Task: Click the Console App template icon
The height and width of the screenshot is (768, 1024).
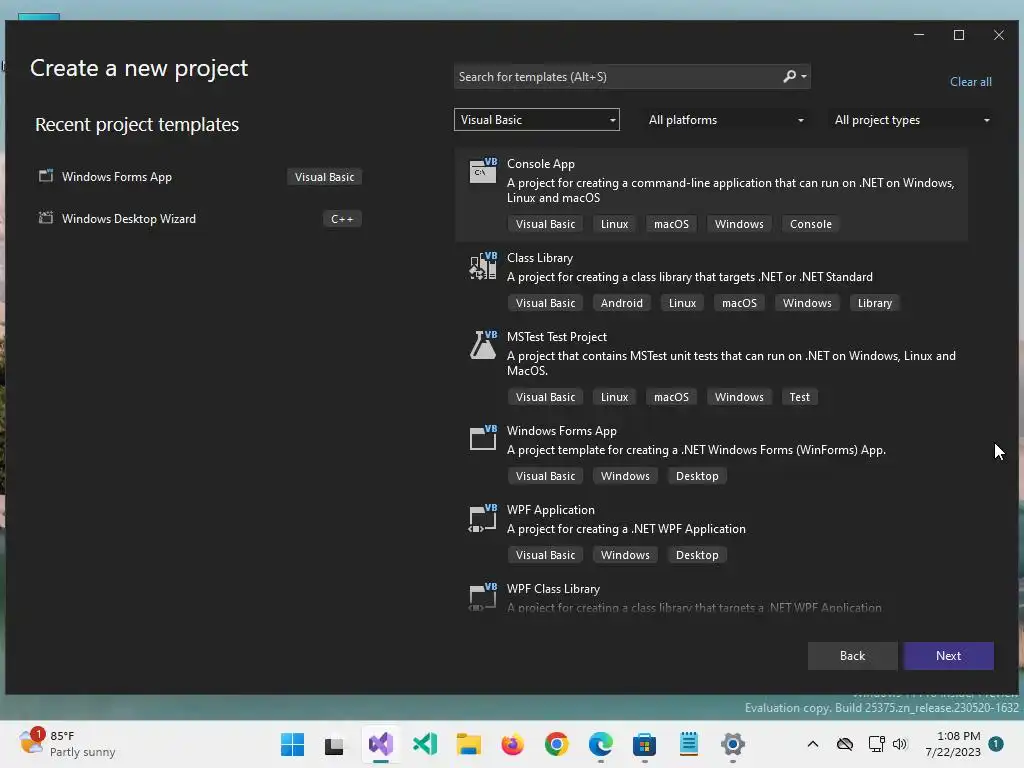Action: [x=483, y=171]
